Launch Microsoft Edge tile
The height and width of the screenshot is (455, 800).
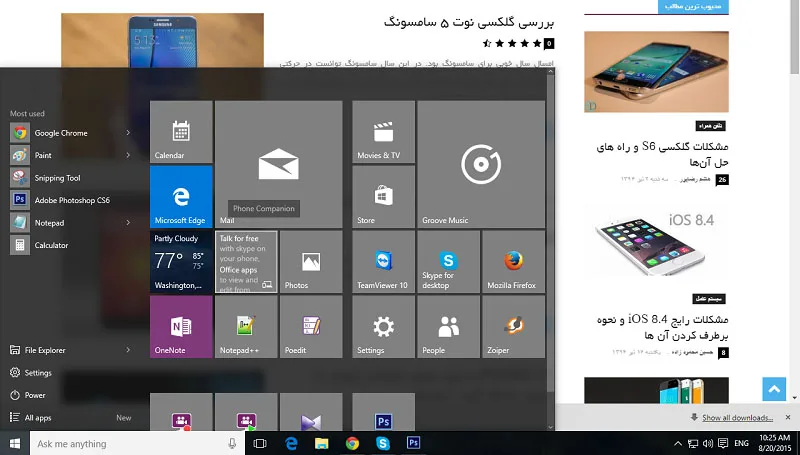coord(181,196)
